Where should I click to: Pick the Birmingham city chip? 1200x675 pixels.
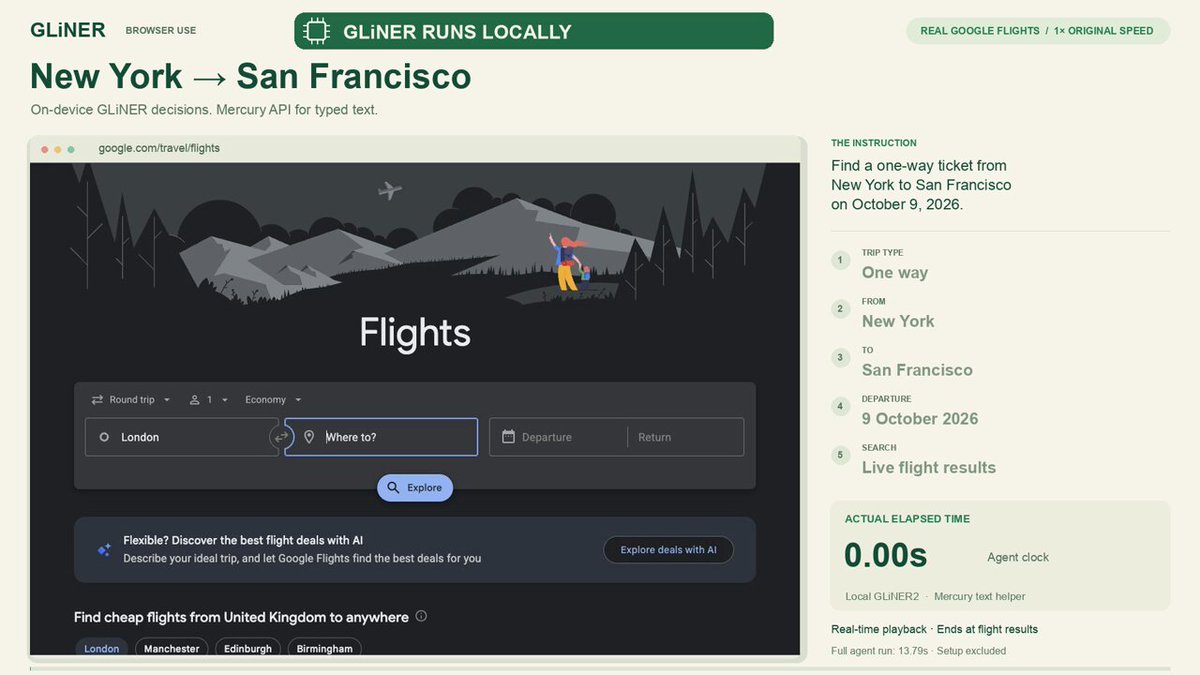click(x=325, y=648)
